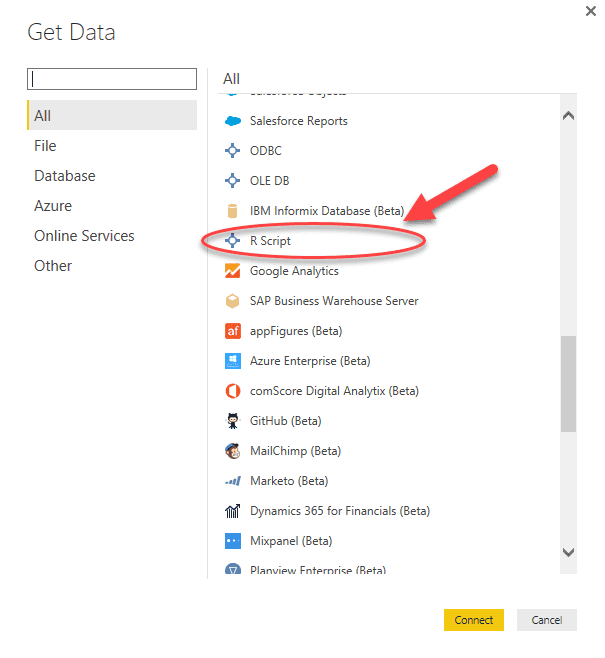Screen dimensions: 605x658
Task: Click the Google Analytics chart icon
Action: coord(232,271)
